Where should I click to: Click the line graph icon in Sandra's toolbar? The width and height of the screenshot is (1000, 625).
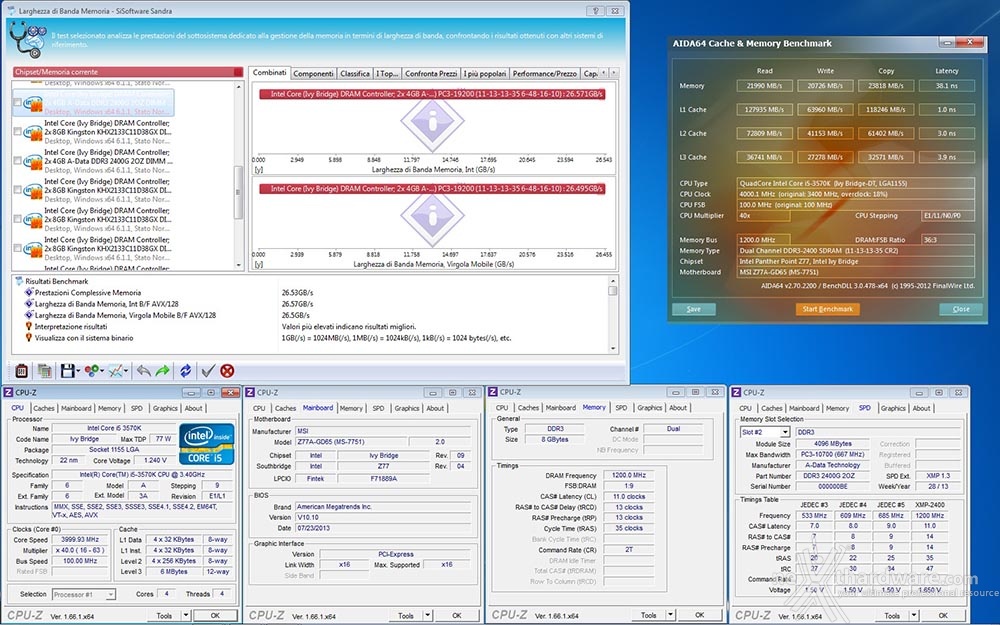pos(115,371)
